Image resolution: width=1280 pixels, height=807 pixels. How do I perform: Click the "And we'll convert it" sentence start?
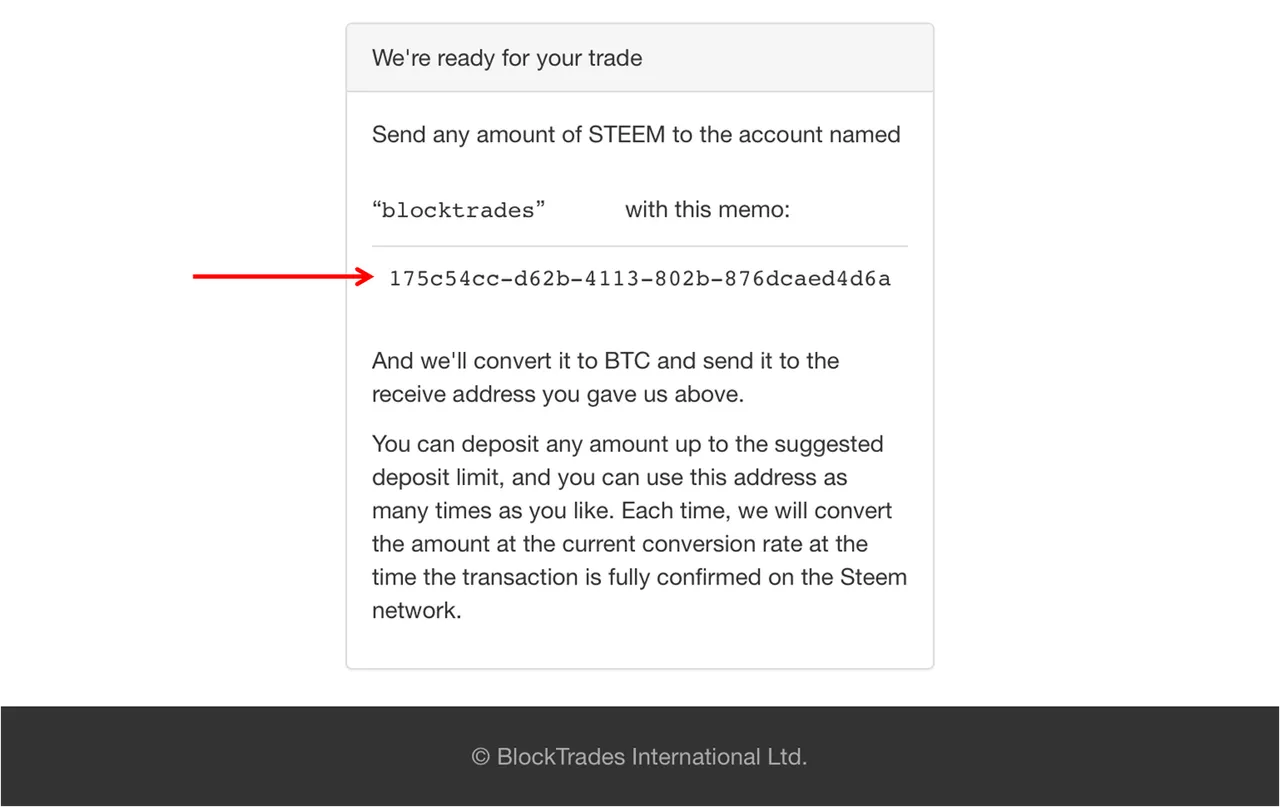tap(470, 361)
